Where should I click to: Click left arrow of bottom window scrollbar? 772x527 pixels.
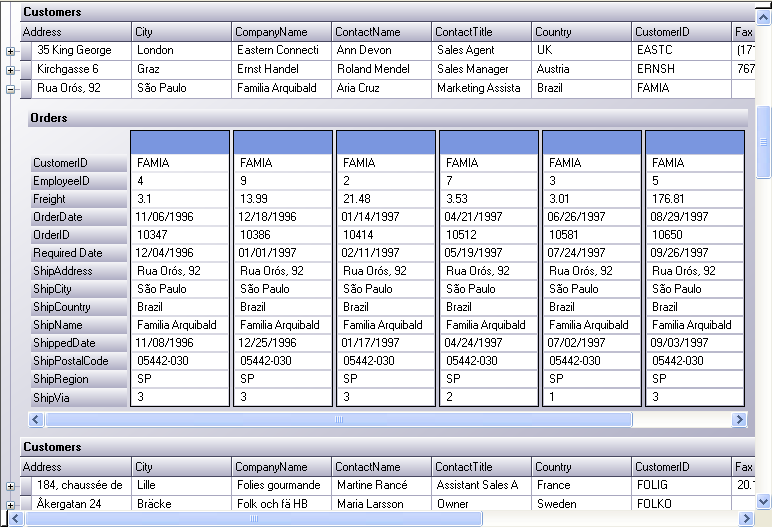click(x=8, y=519)
